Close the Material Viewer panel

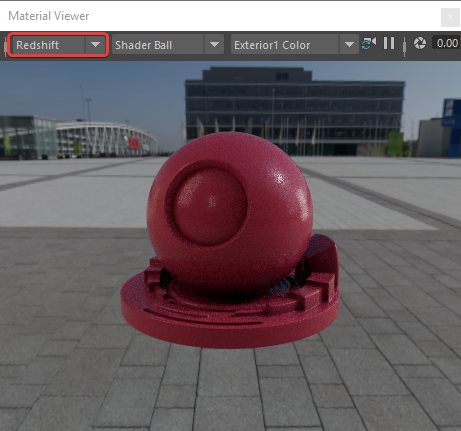(450, 17)
